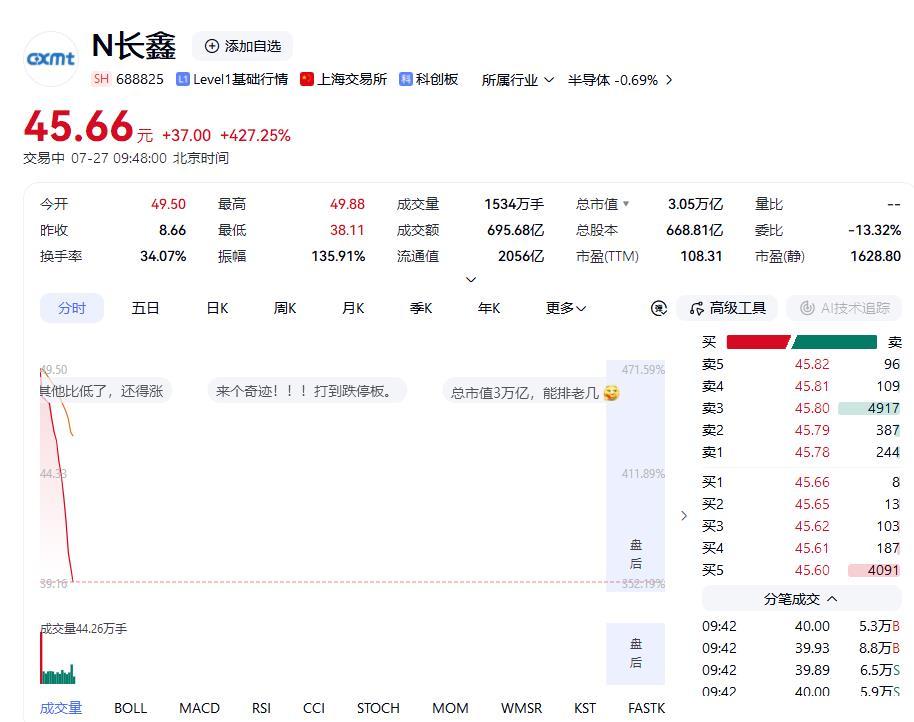Click the SH exchange badge
The width and height of the screenshot is (914, 722).
coord(101,79)
